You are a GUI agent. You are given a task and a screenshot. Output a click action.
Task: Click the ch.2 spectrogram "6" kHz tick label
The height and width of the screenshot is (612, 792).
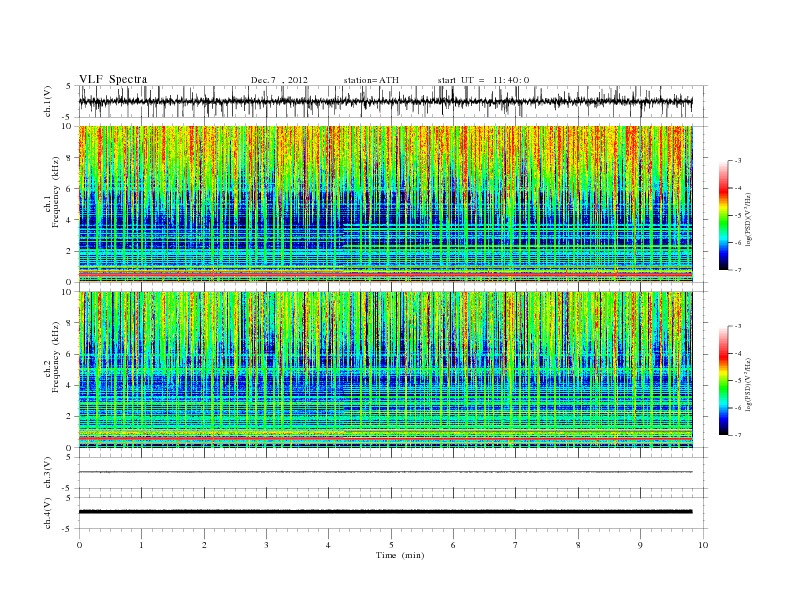(70, 354)
